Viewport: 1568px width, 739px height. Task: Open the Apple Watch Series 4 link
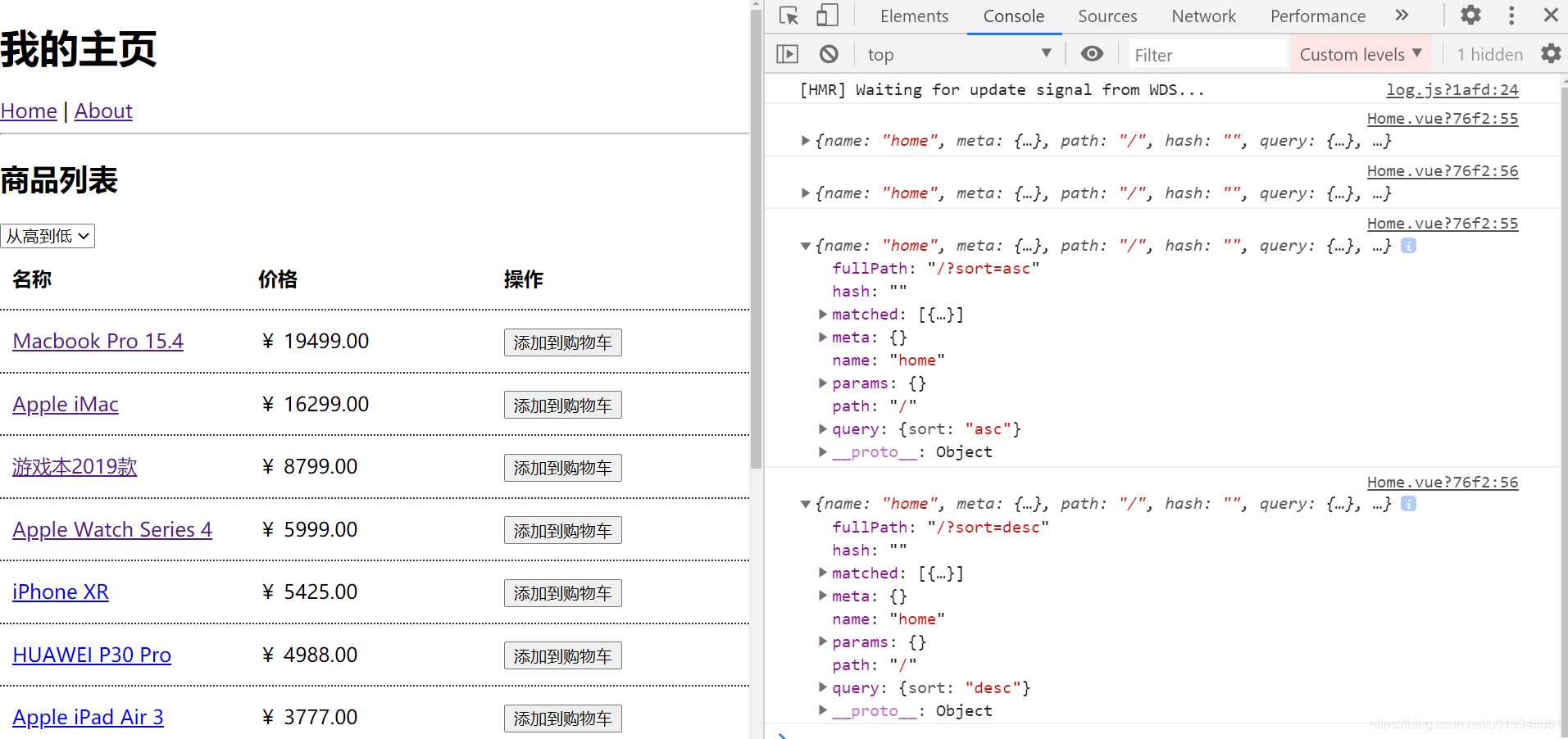(112, 529)
